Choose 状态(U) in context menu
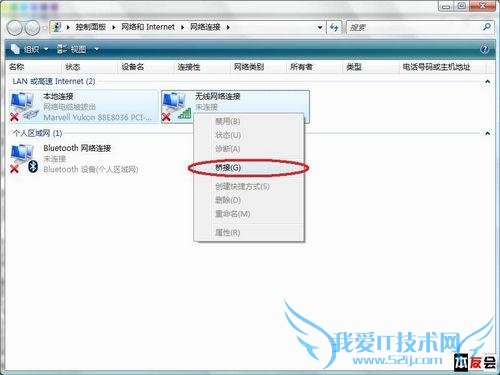The height and width of the screenshot is (375, 500). [249, 135]
